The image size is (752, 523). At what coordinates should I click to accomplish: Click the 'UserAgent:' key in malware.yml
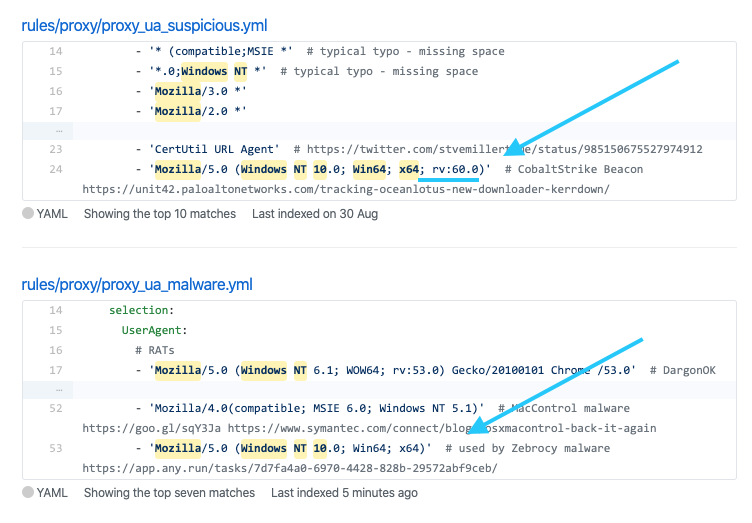pyautogui.click(x=154, y=330)
